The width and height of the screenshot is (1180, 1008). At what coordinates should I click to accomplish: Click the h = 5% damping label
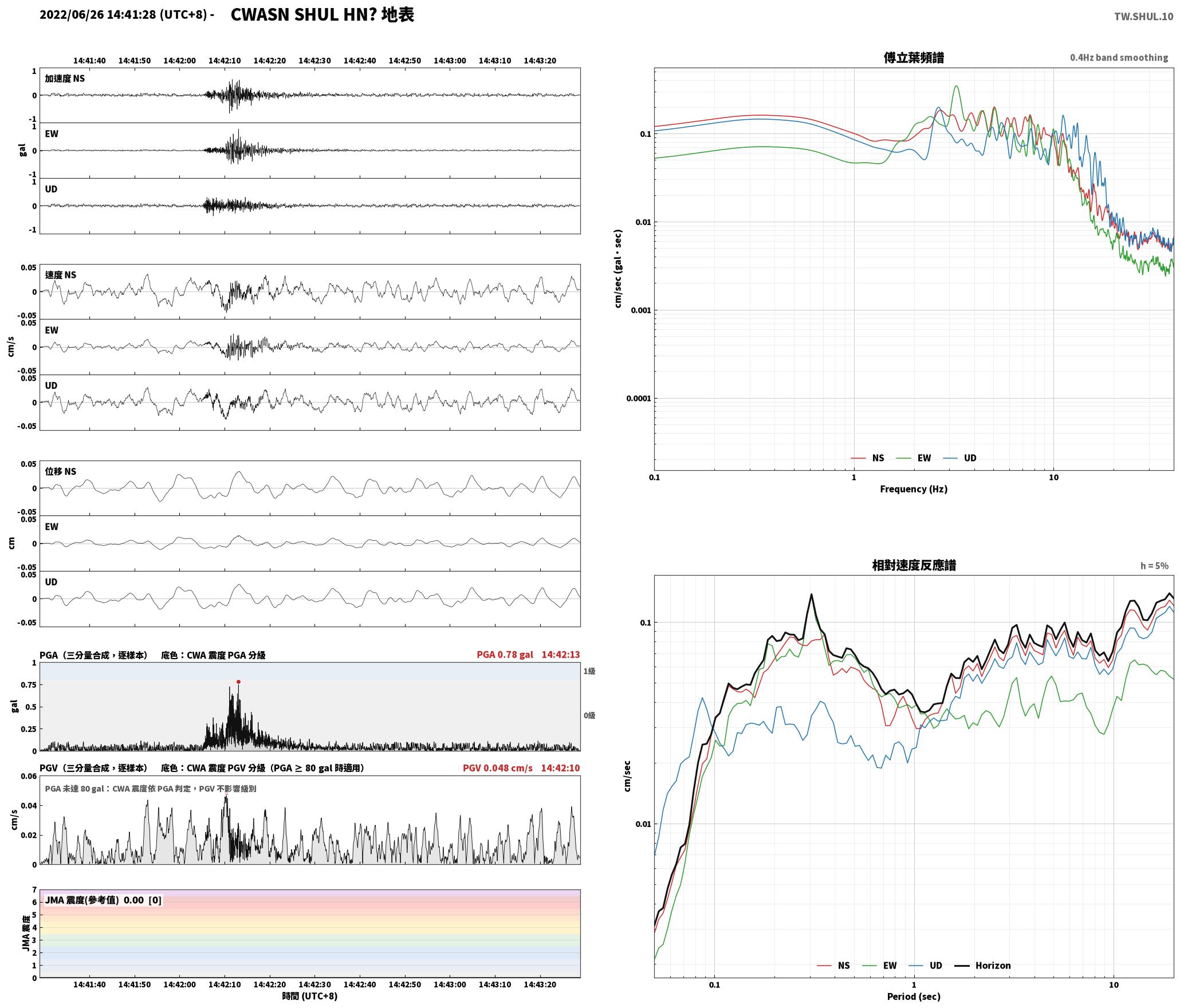pyautogui.click(x=1154, y=566)
